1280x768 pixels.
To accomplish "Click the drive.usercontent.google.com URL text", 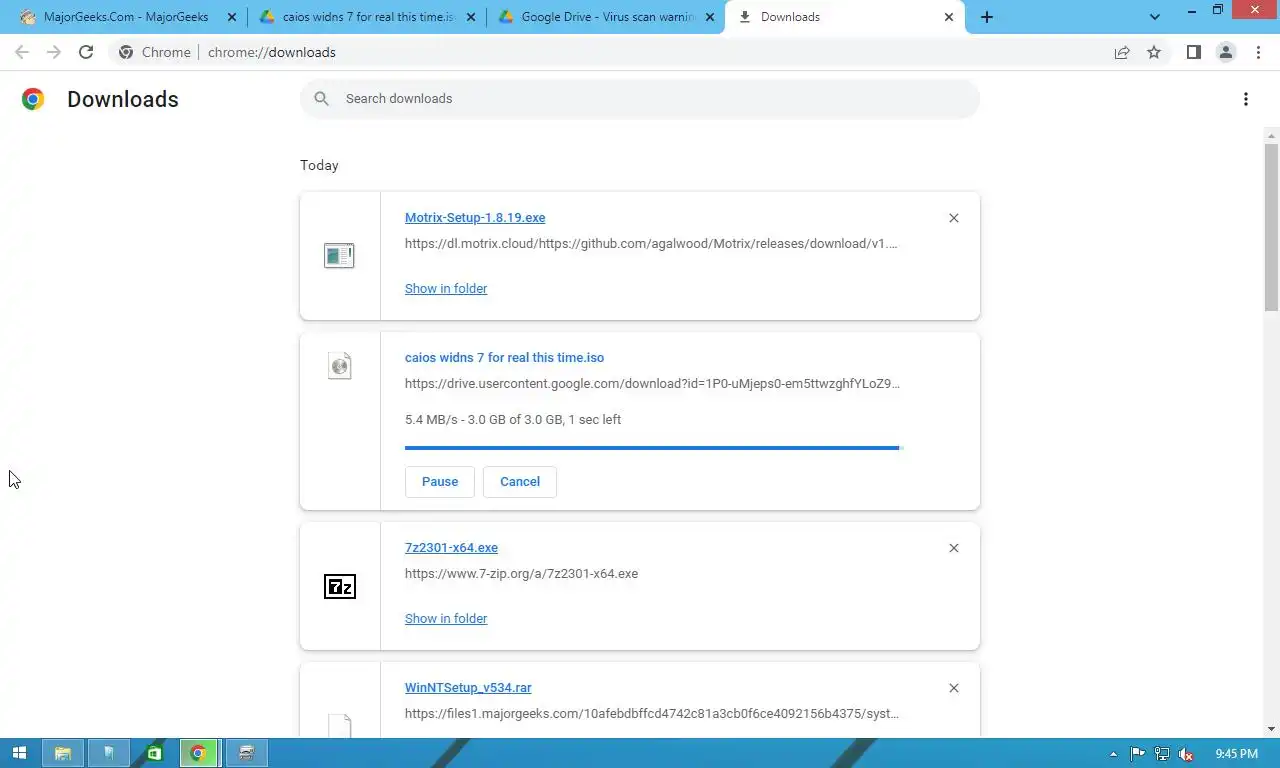I will pos(652,384).
